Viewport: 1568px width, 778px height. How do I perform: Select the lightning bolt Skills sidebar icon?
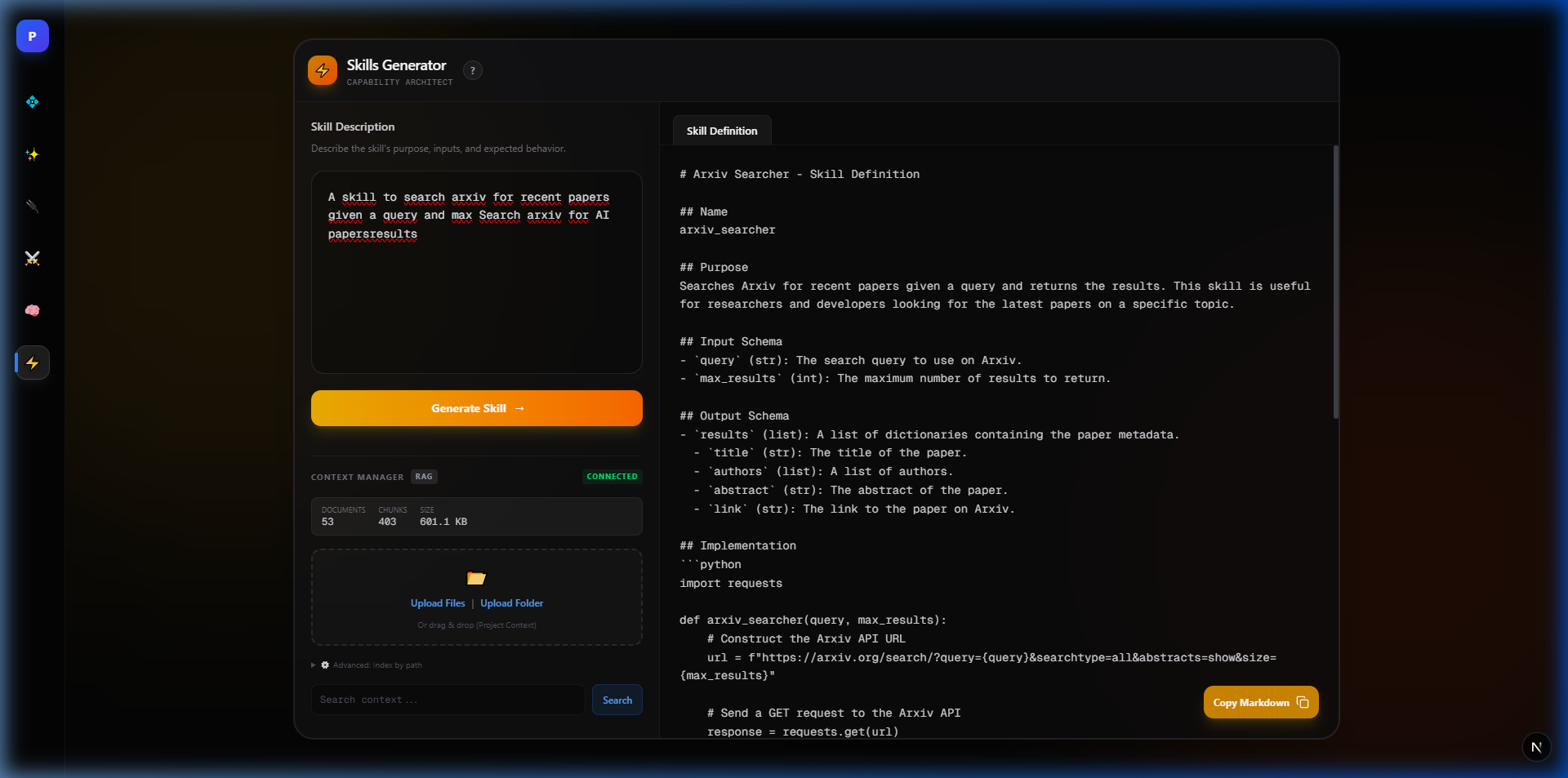click(33, 362)
